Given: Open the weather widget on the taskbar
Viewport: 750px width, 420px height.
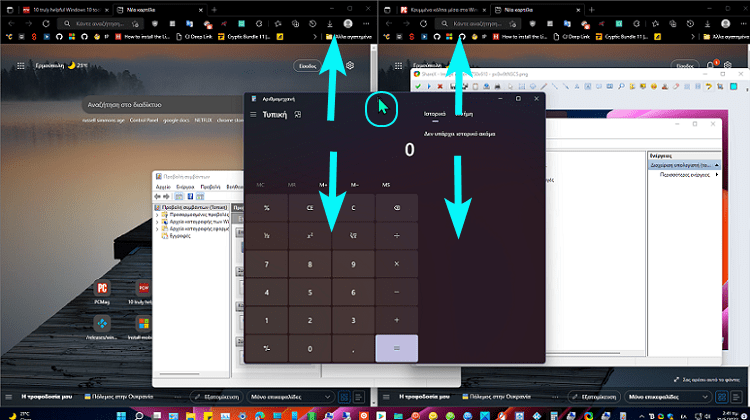Looking at the screenshot, I should (20, 415).
